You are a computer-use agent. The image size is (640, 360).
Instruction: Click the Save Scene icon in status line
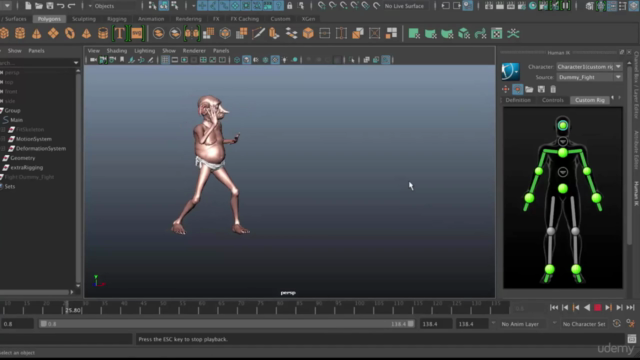pyautogui.click(x=50, y=6)
